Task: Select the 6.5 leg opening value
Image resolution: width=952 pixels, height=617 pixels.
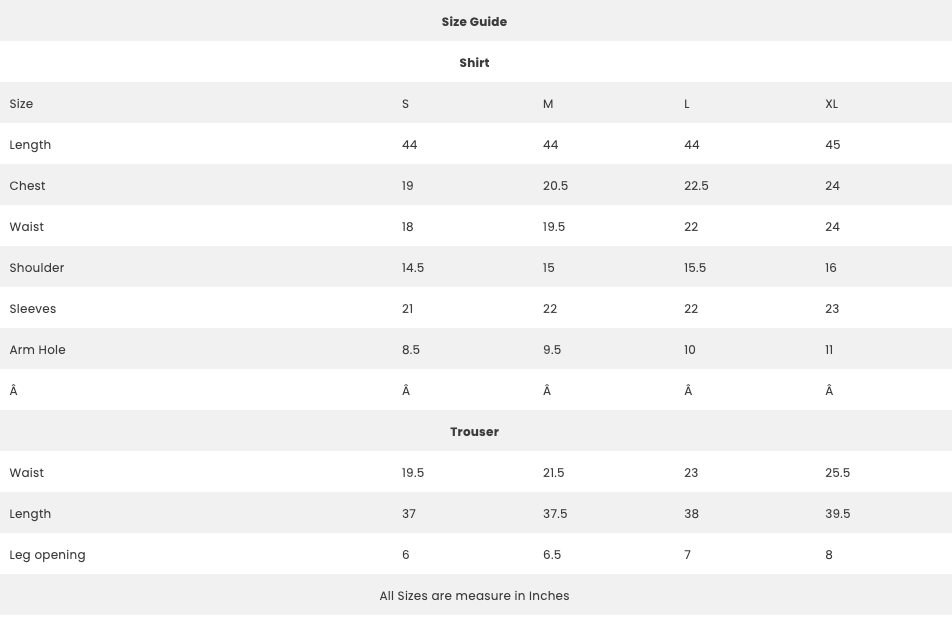Action: (552, 555)
